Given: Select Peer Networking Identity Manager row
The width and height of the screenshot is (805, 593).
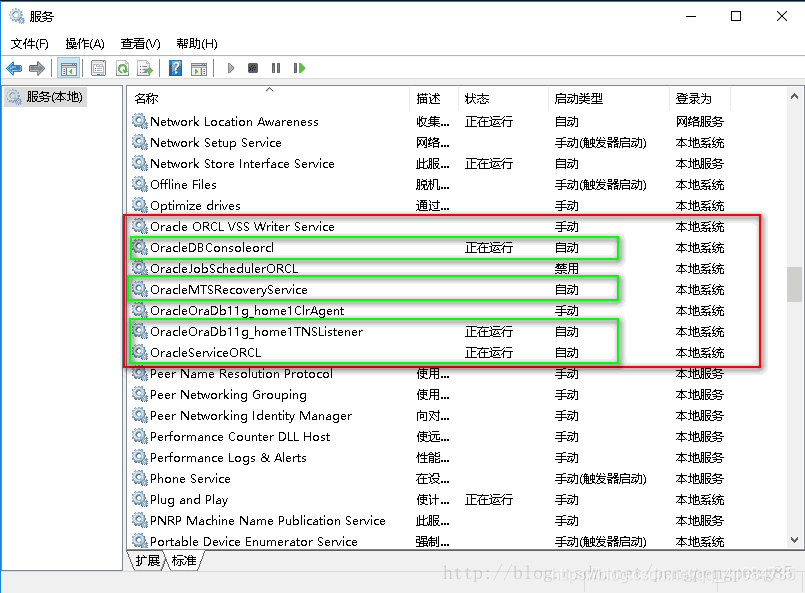Looking at the screenshot, I should click(x=429, y=416).
